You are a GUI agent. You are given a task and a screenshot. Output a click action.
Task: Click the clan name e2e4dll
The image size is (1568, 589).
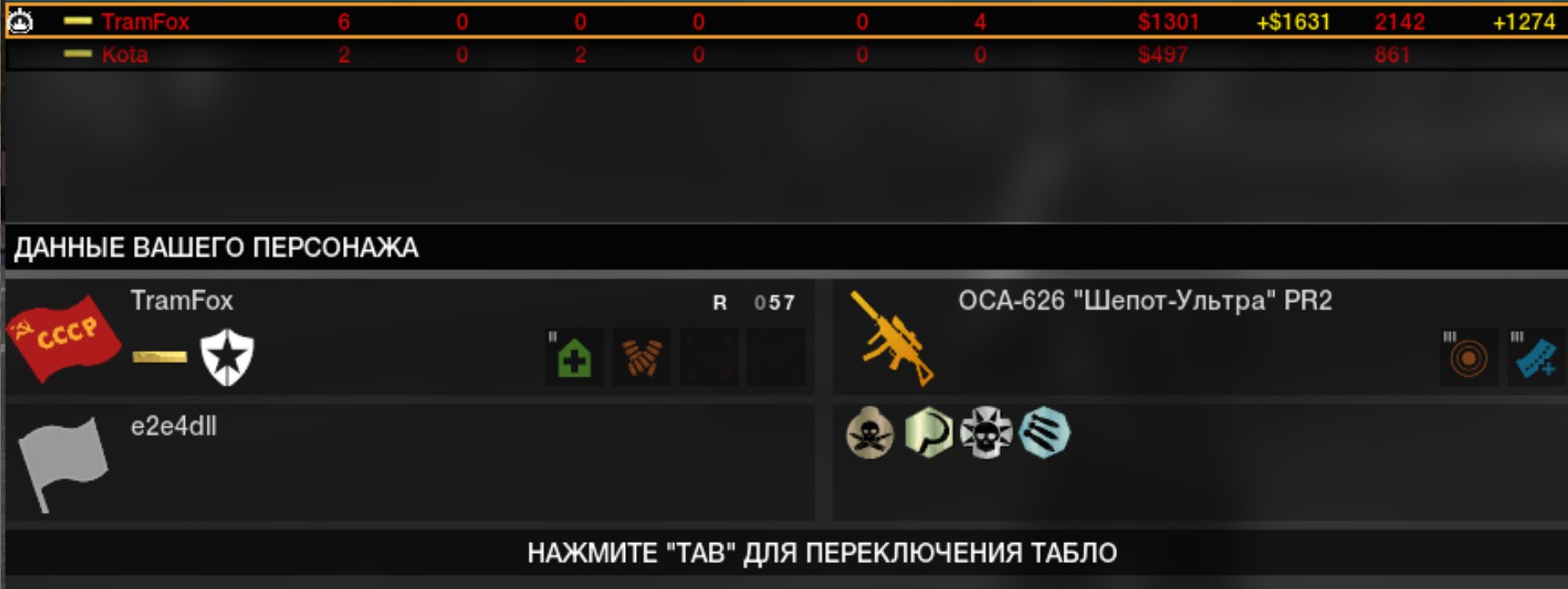click(x=174, y=427)
